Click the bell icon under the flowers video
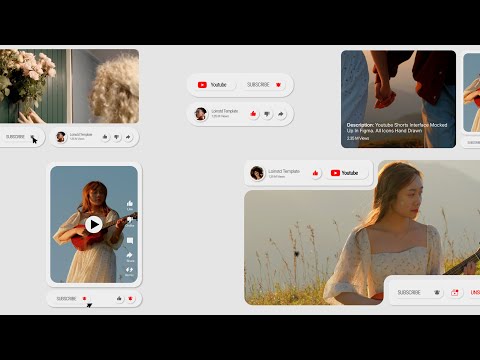The height and width of the screenshot is (360, 480). click(32, 137)
